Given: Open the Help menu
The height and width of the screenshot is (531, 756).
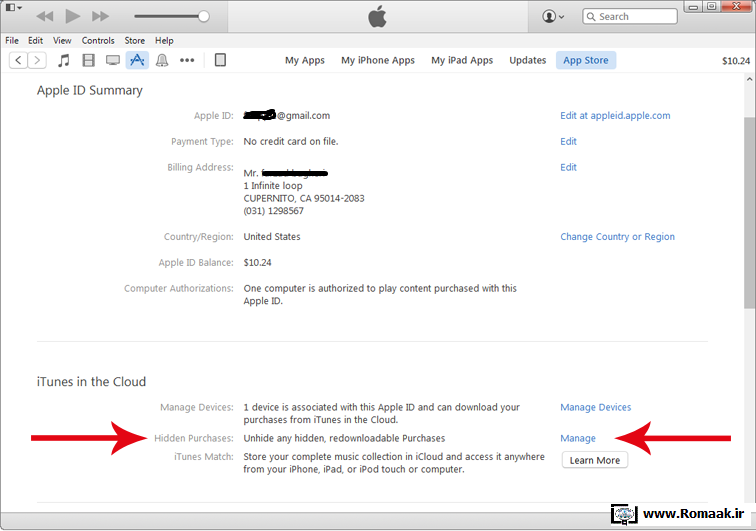Looking at the screenshot, I should tap(164, 41).
